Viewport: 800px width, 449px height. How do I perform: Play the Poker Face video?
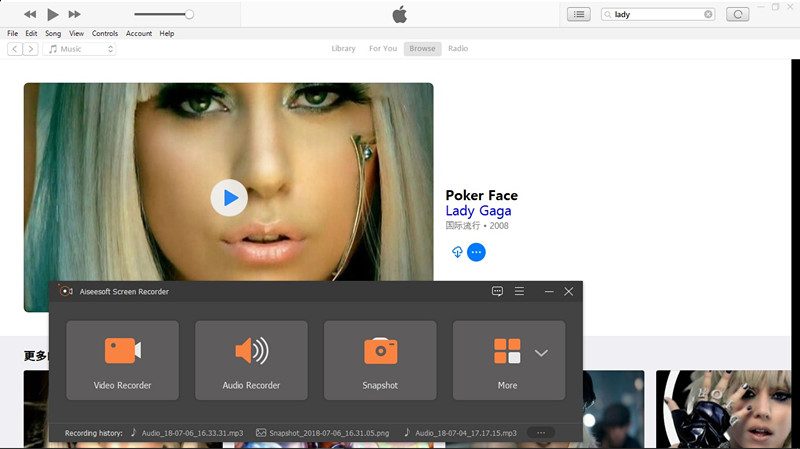coord(229,197)
